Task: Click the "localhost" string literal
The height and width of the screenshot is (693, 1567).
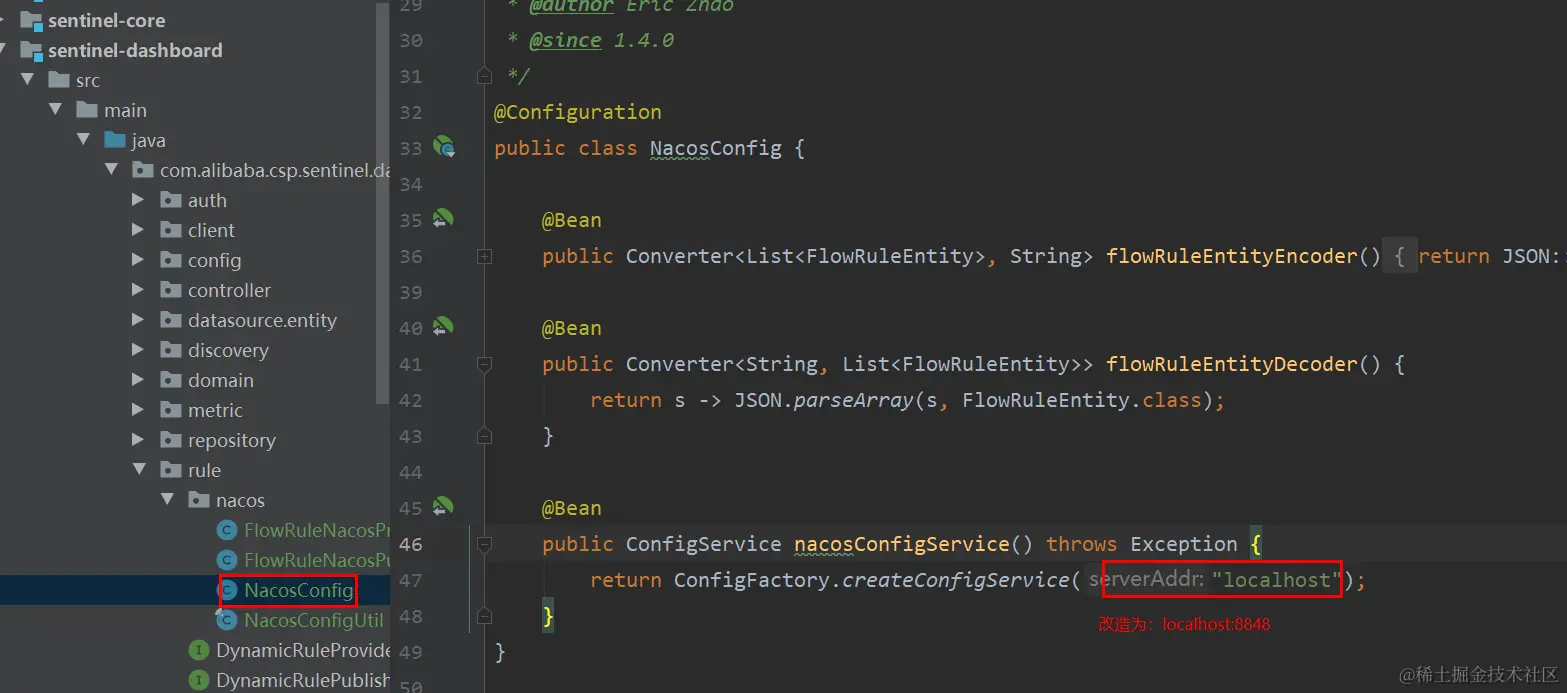Action: point(1278,580)
